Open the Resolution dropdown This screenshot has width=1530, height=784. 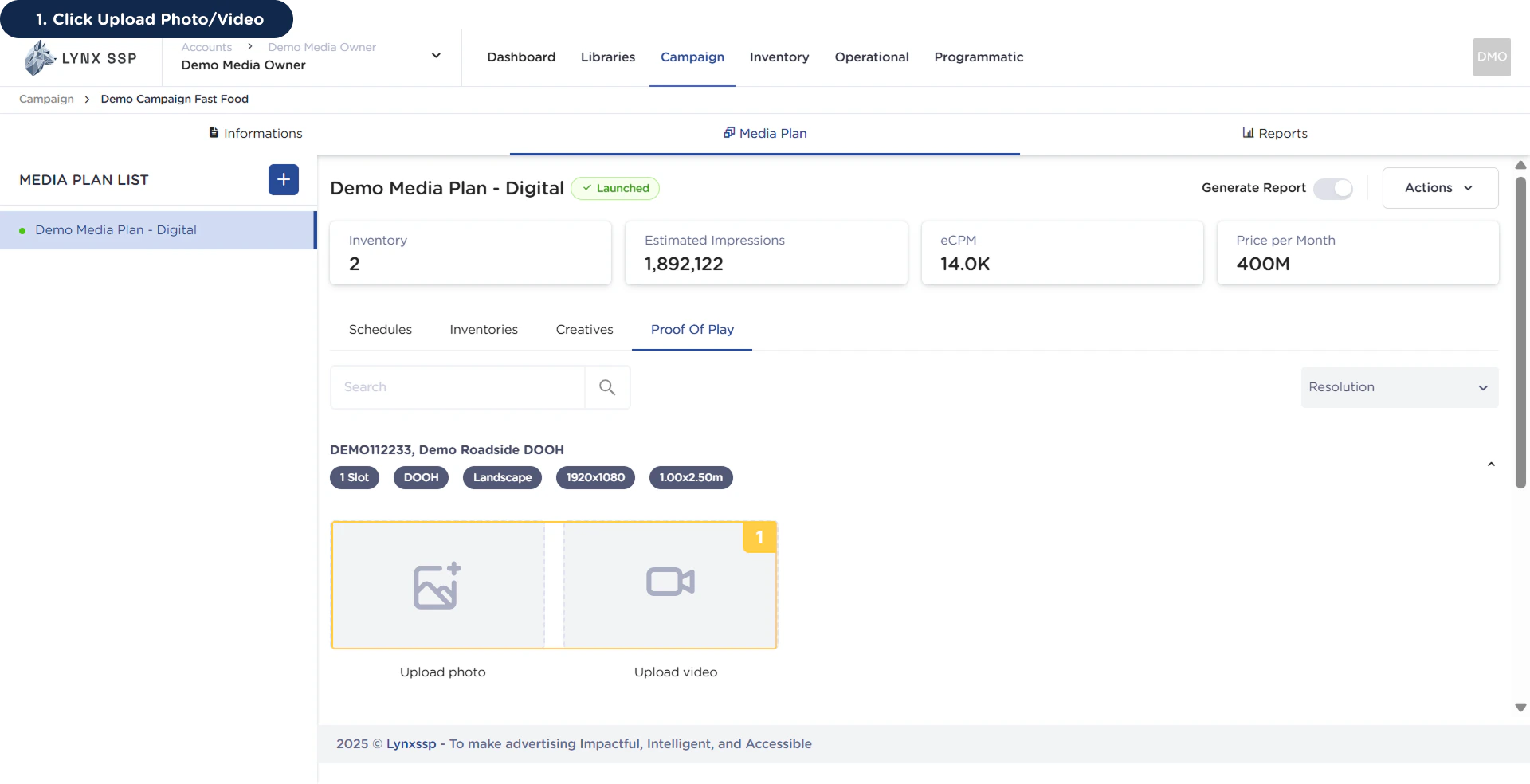tap(1399, 386)
